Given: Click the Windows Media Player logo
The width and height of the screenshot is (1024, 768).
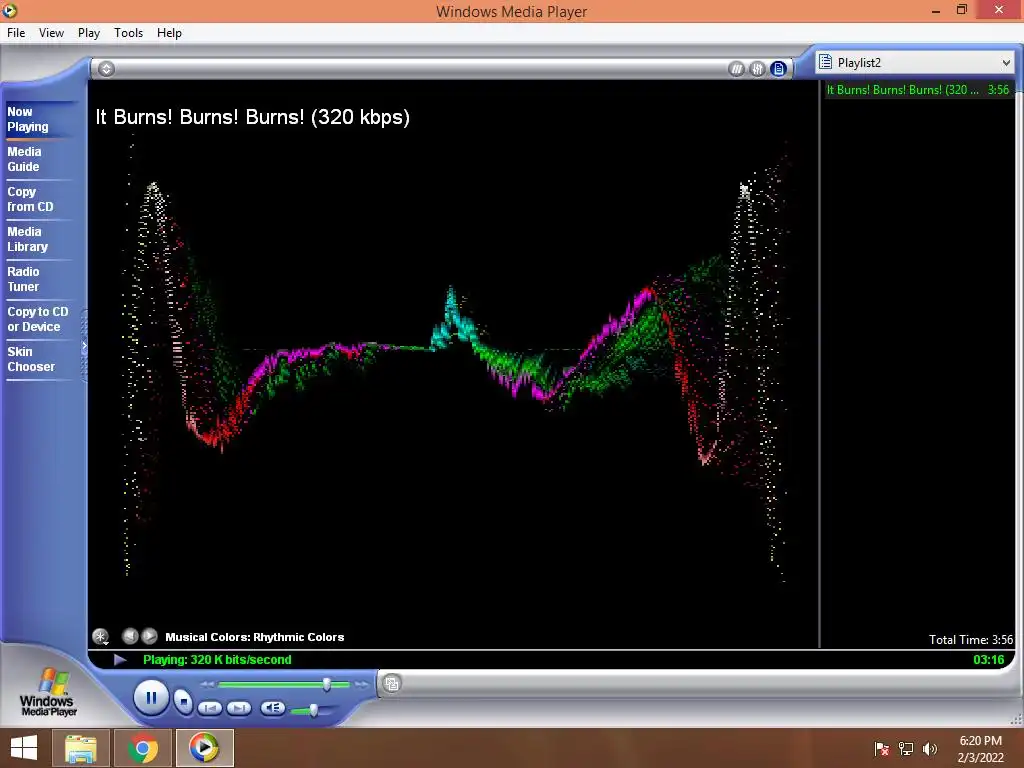Looking at the screenshot, I should tap(48, 693).
